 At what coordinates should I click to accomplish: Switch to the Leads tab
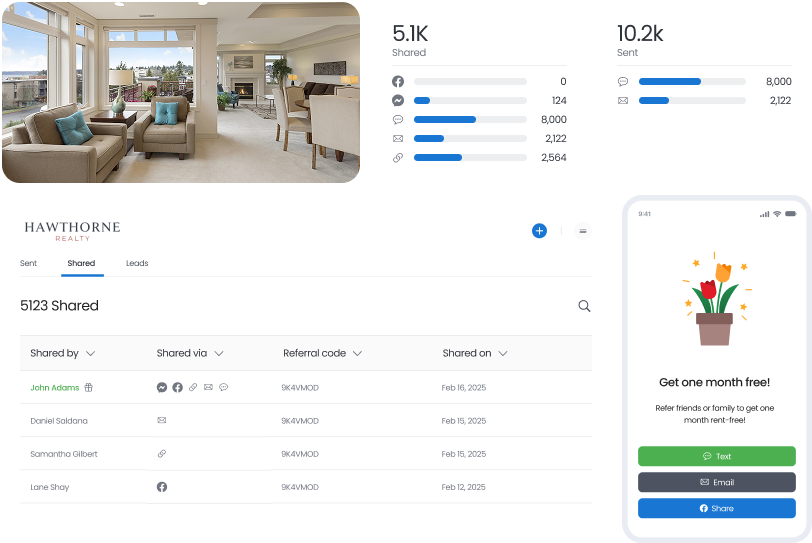(x=137, y=264)
